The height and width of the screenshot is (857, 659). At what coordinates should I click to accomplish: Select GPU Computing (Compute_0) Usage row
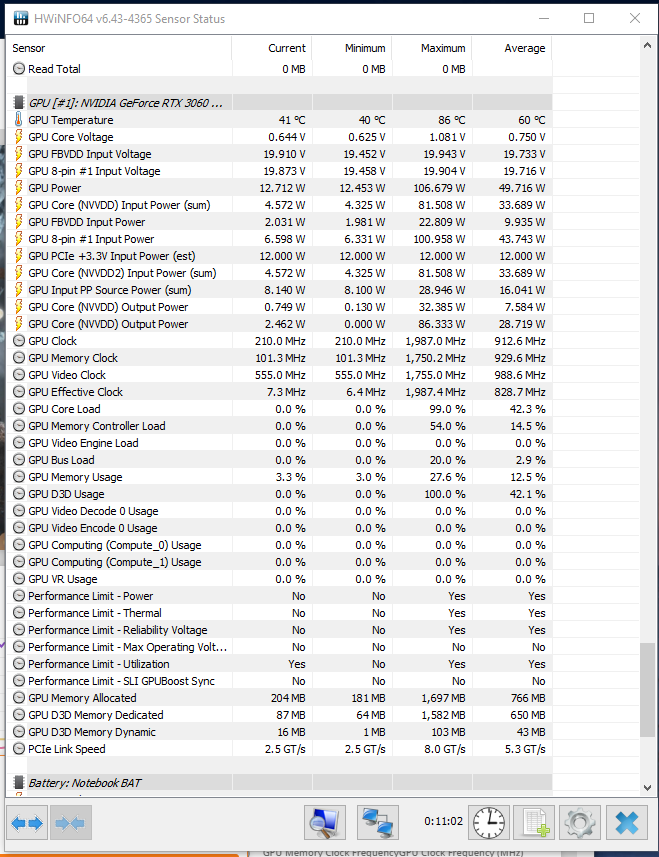(279, 545)
